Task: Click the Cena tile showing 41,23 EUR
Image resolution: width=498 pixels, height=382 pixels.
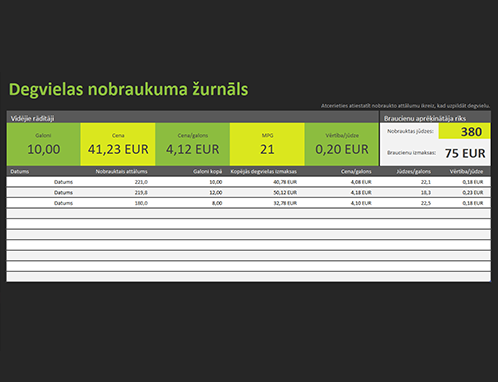Action: (118, 144)
